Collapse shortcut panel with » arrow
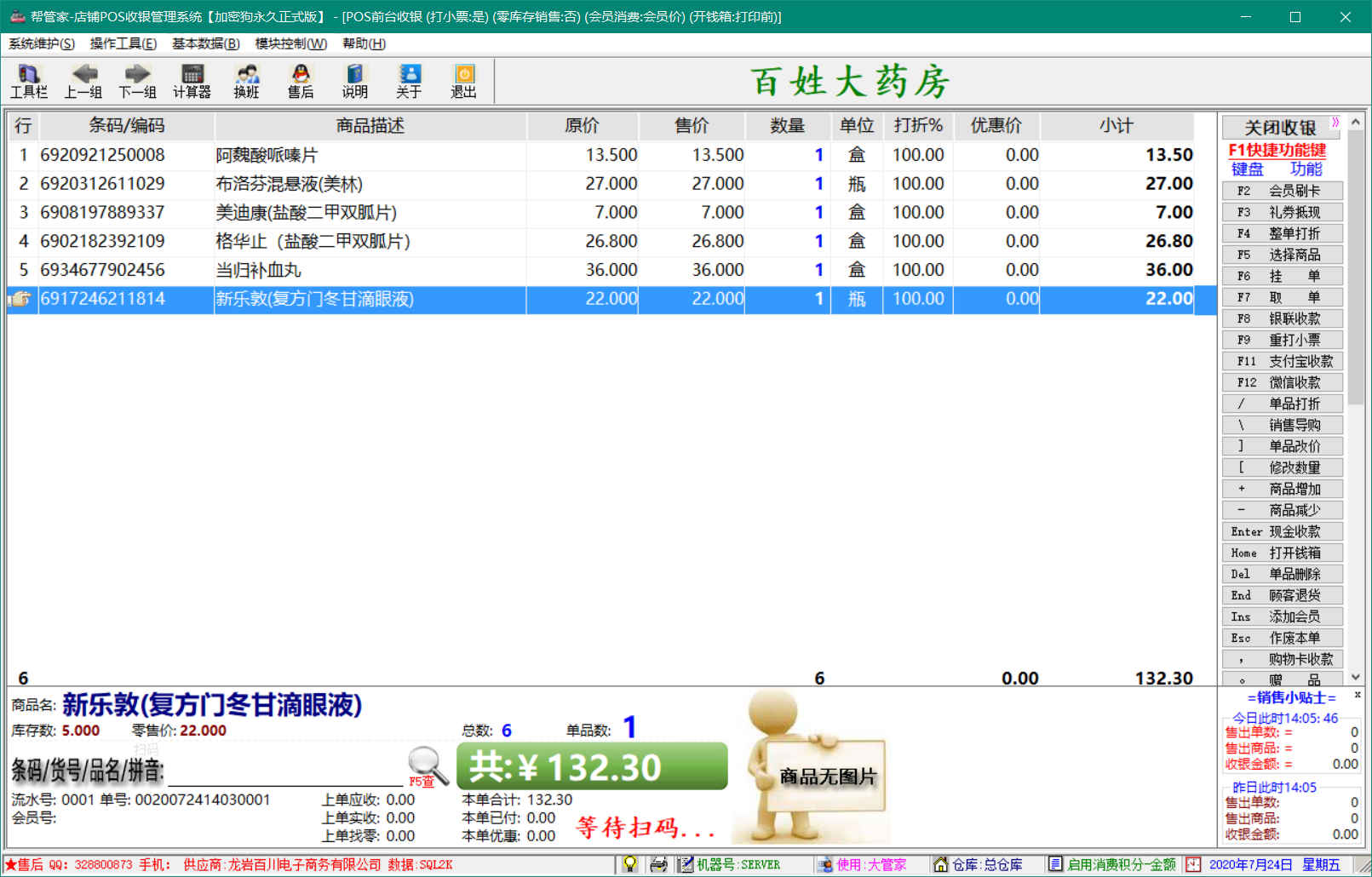 (1335, 122)
